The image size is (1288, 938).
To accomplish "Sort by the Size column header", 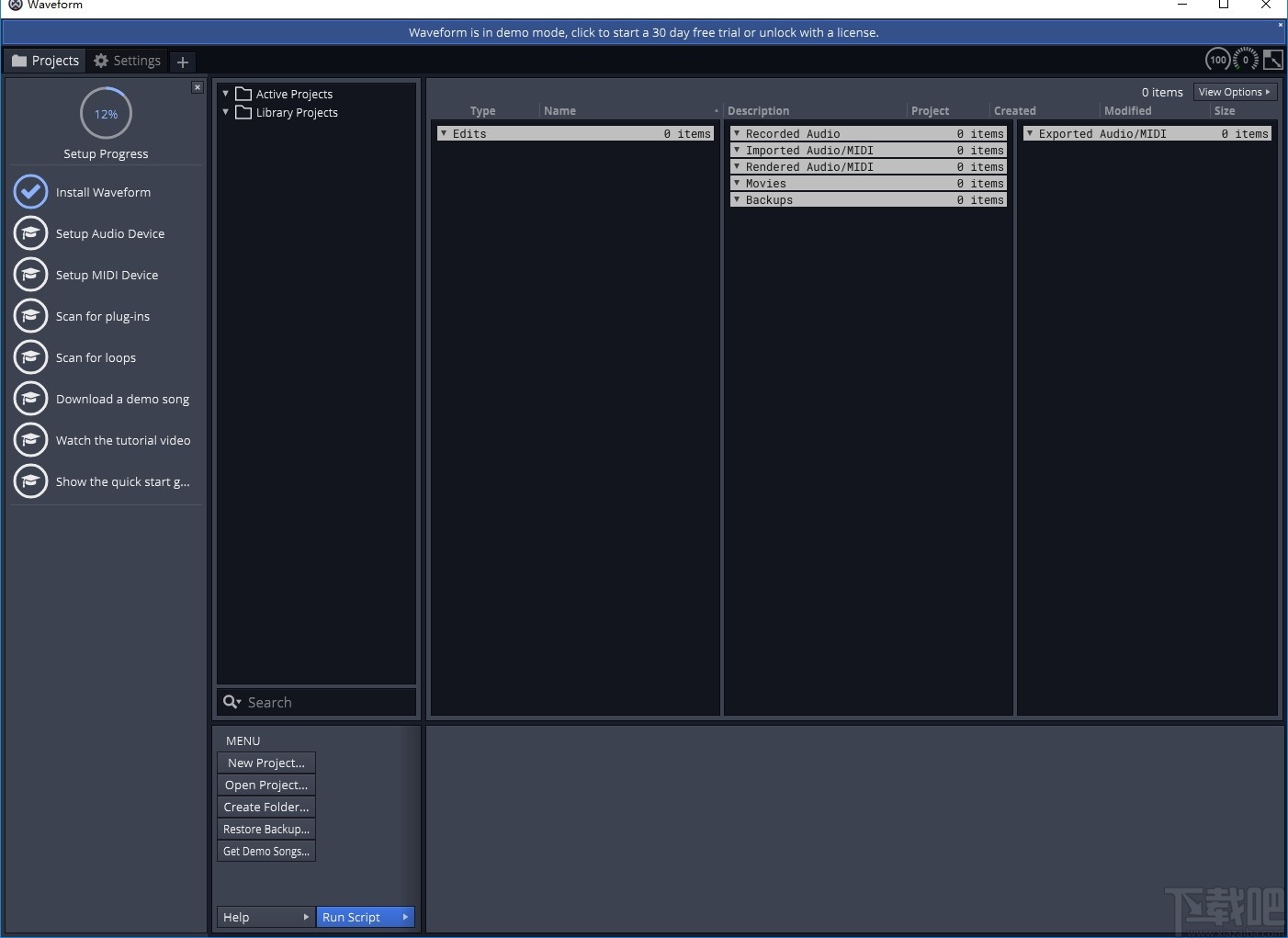I will pyautogui.click(x=1225, y=111).
